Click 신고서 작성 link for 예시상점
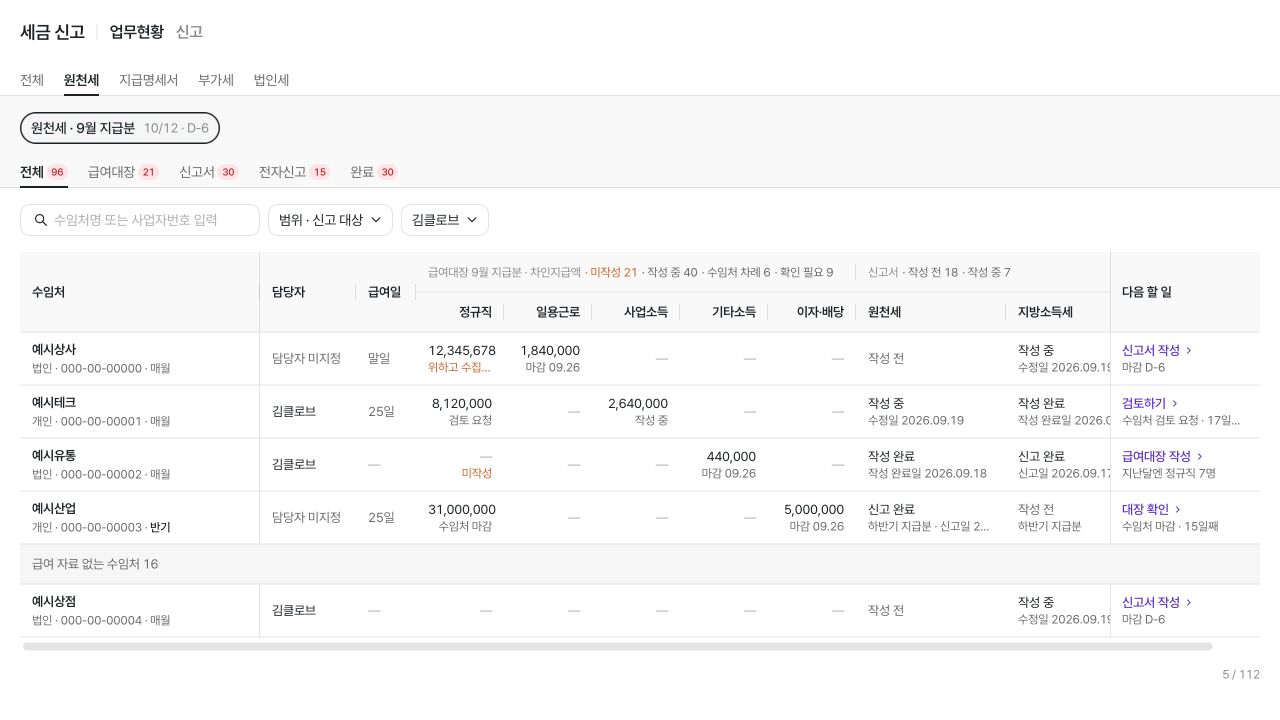Screen dimensions: 1280x720 (1157, 602)
